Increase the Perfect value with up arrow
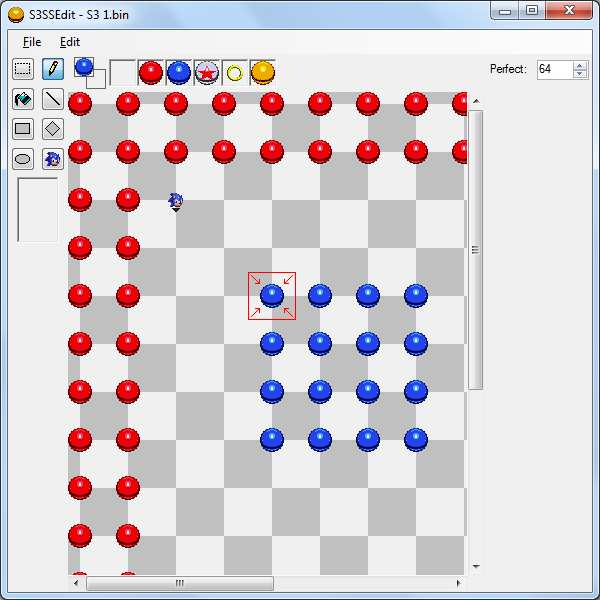 (x=580, y=65)
